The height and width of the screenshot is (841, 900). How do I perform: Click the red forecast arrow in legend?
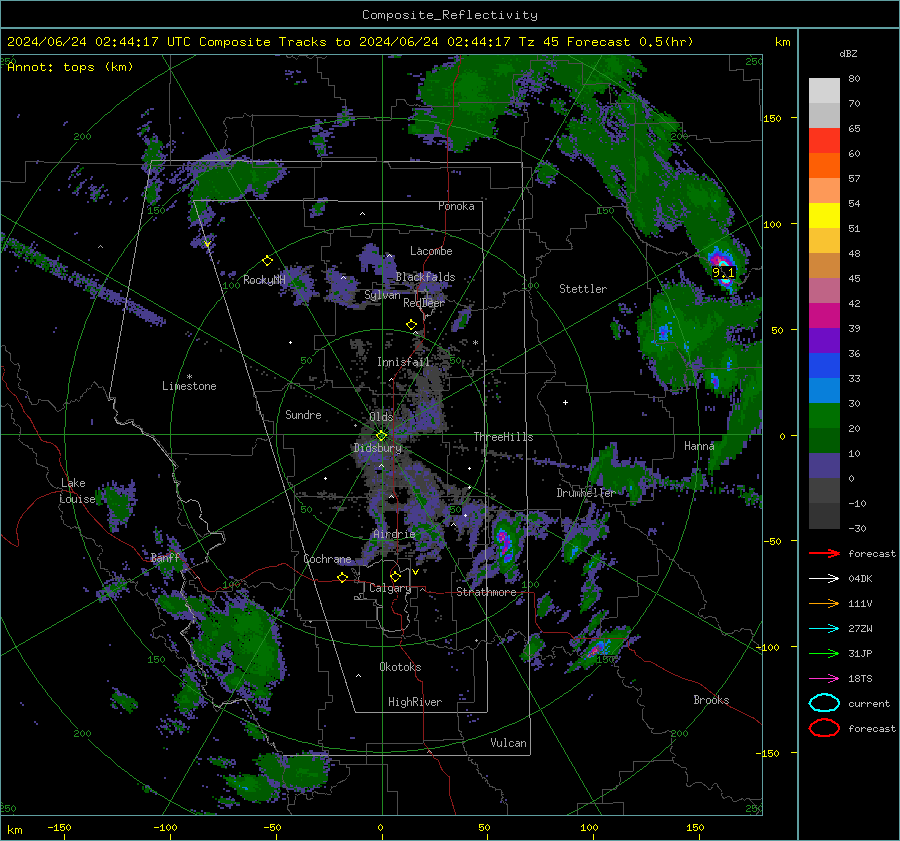[824, 553]
